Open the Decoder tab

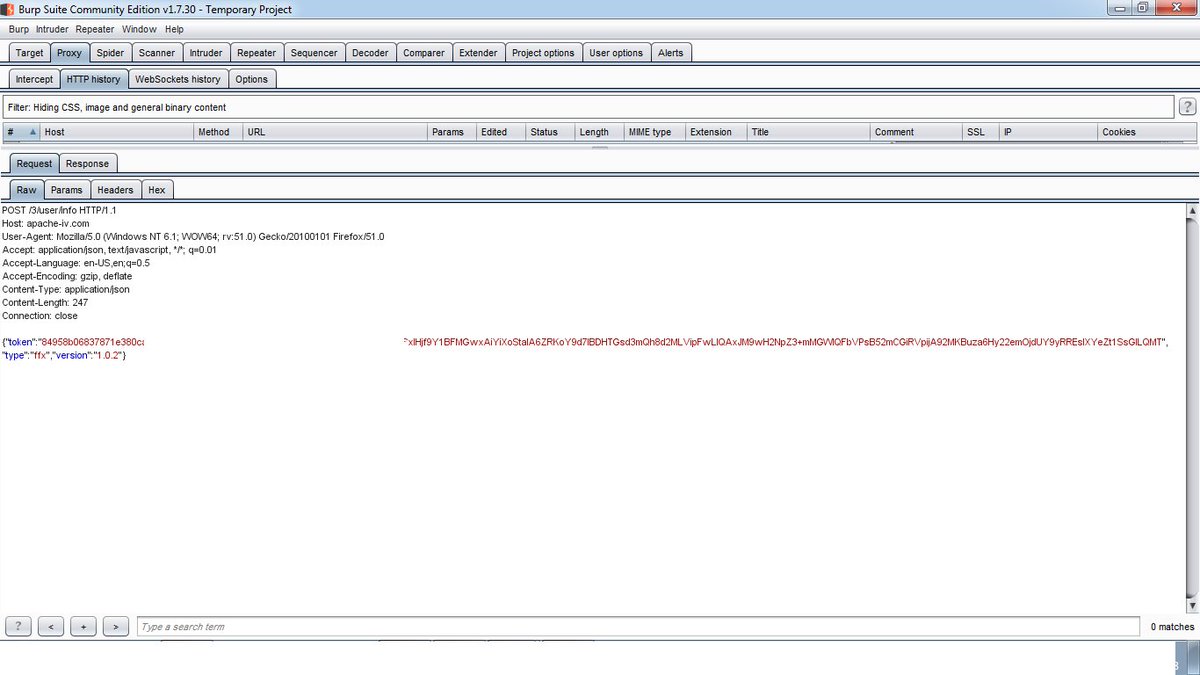(370, 53)
